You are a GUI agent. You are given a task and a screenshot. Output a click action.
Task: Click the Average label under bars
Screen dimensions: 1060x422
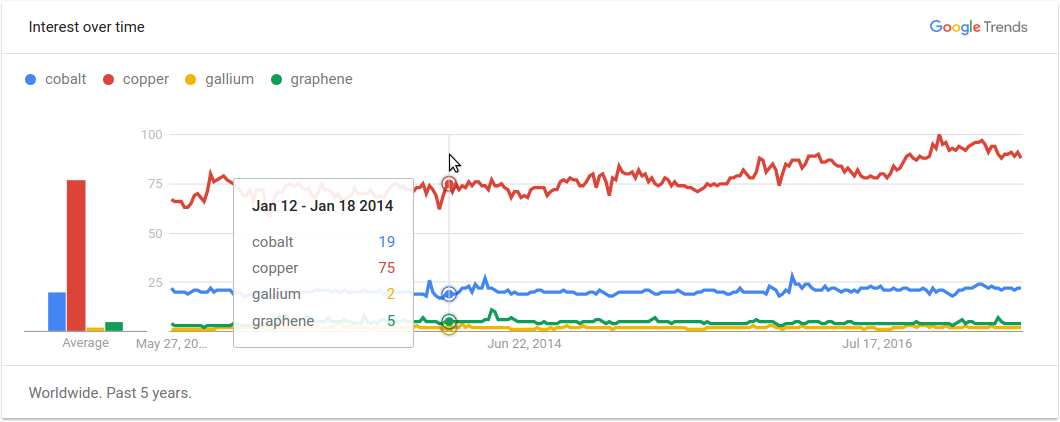[x=86, y=343]
